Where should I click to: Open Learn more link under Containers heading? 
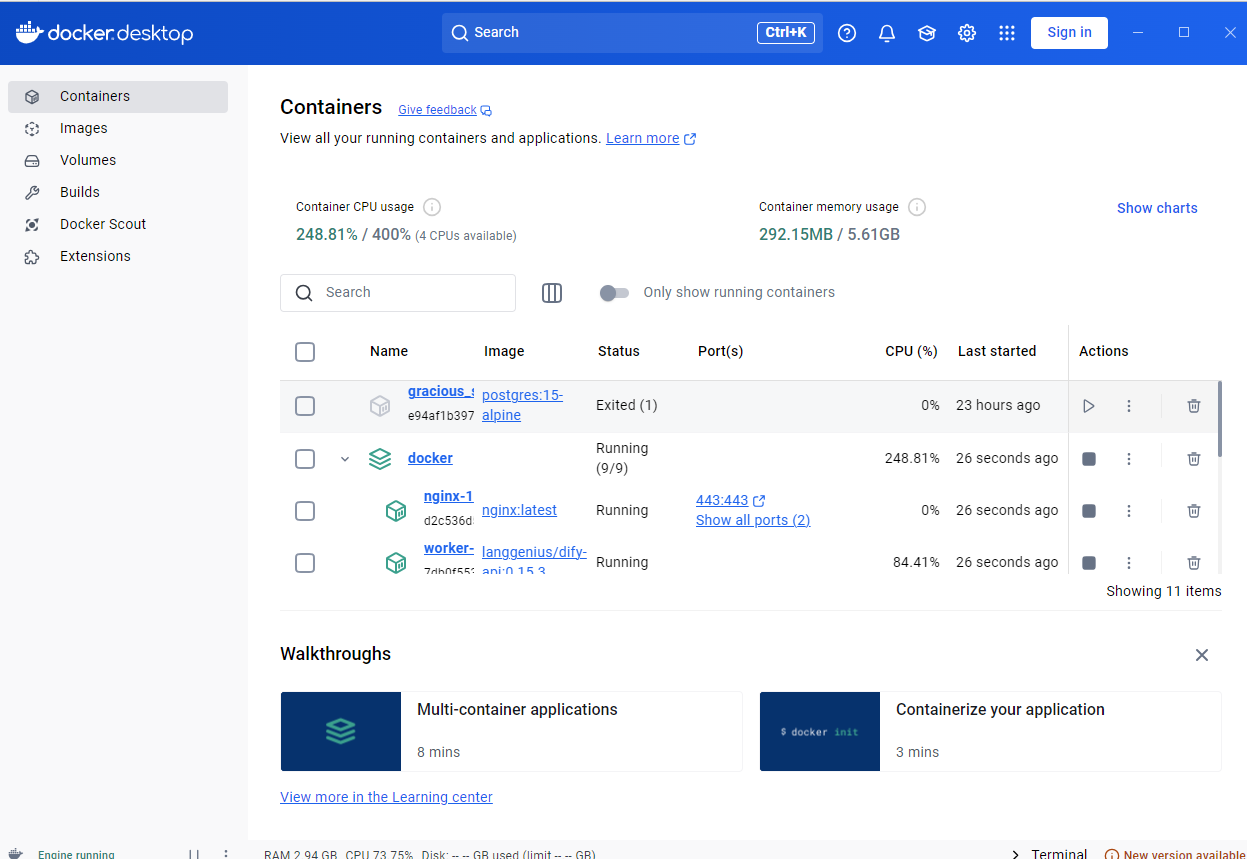pos(651,139)
